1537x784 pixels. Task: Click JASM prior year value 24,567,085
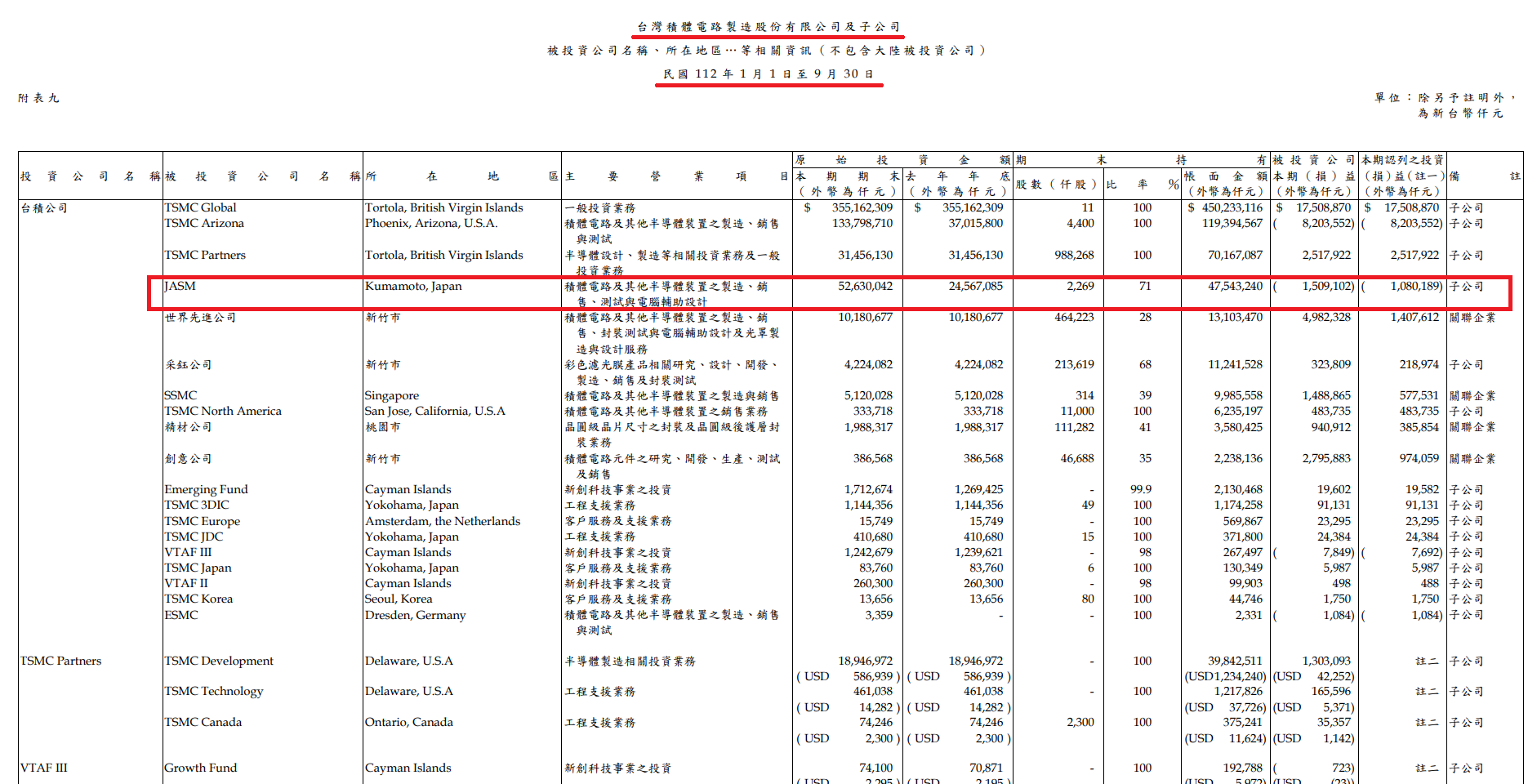click(975, 286)
